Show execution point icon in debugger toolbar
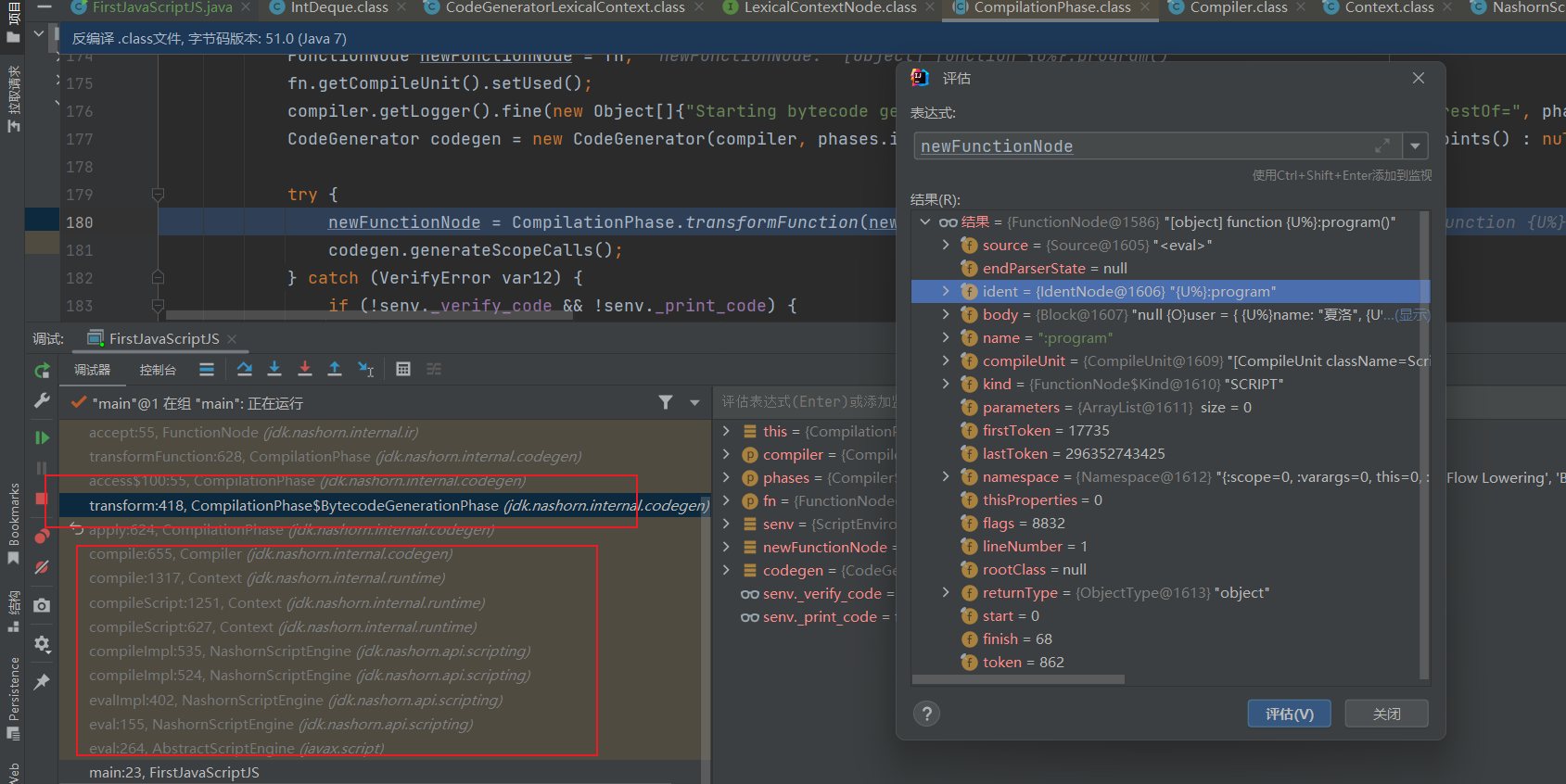 click(x=207, y=370)
